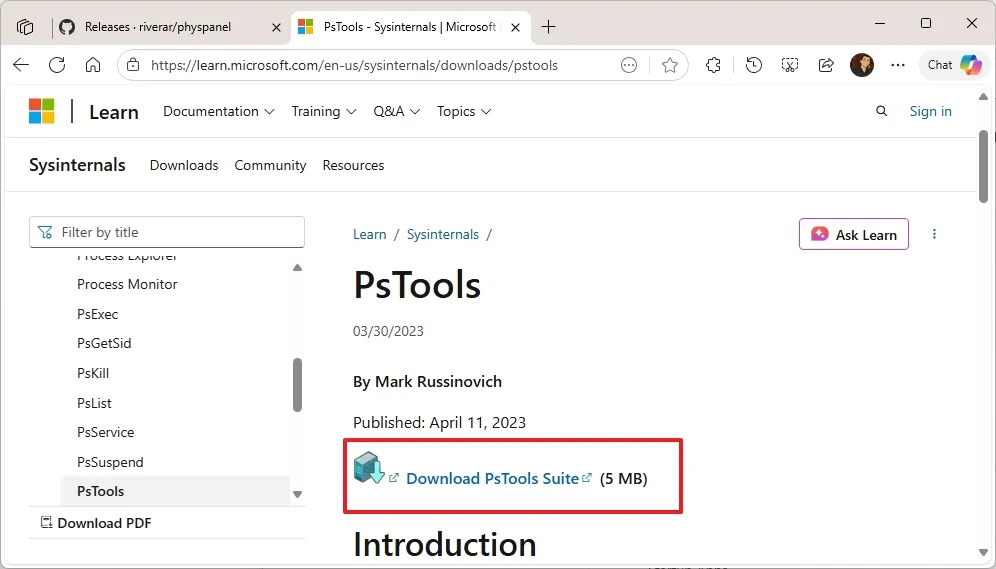Click the Share icon in toolbar
996x569 pixels.
[826, 65]
